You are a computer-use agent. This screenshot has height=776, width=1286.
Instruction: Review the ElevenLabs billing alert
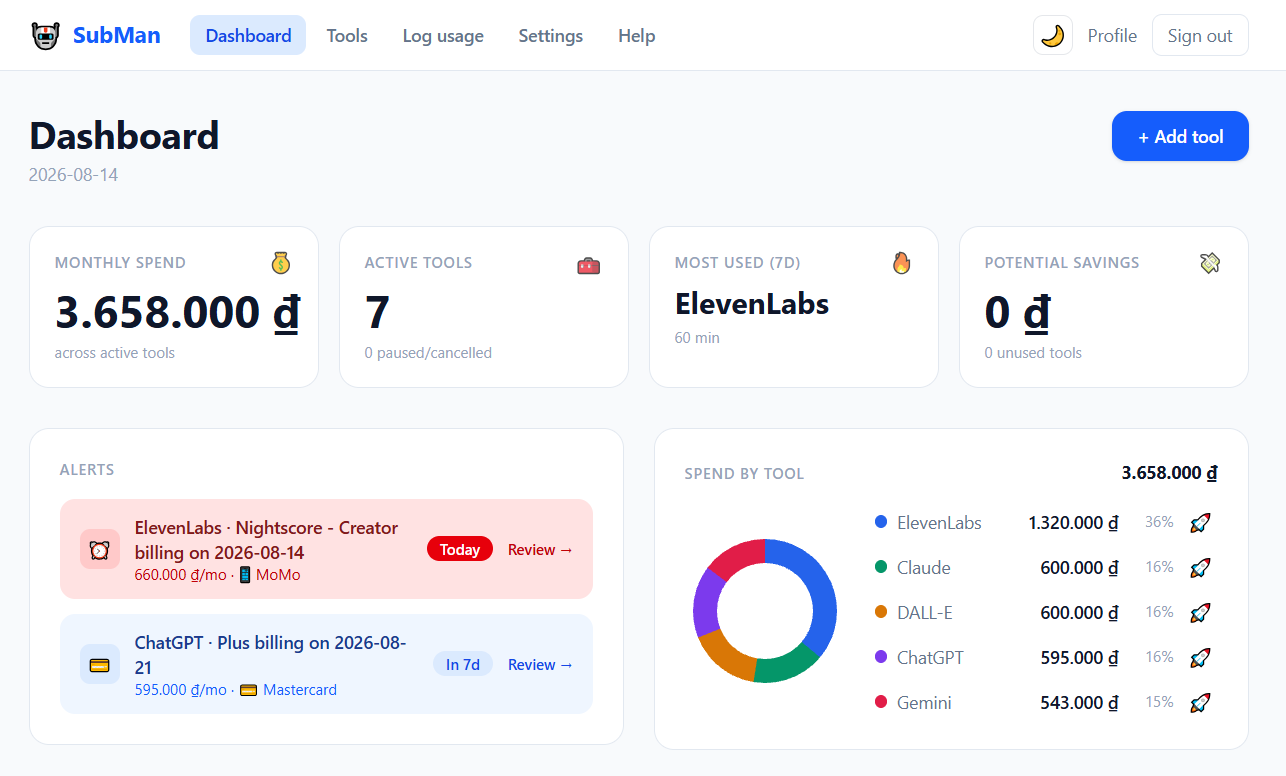click(x=541, y=549)
